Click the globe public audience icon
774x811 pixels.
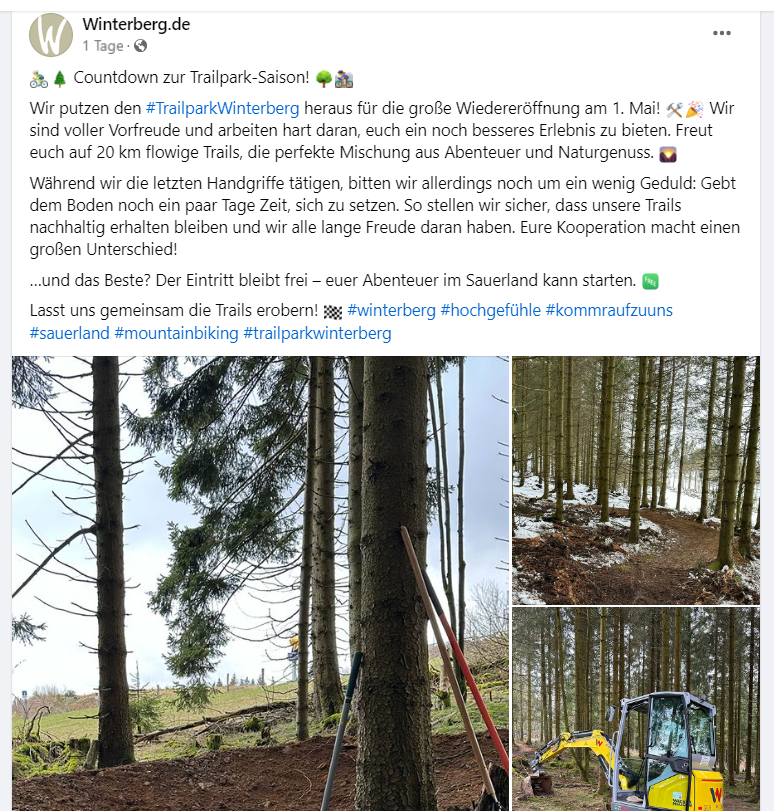[x=140, y=46]
